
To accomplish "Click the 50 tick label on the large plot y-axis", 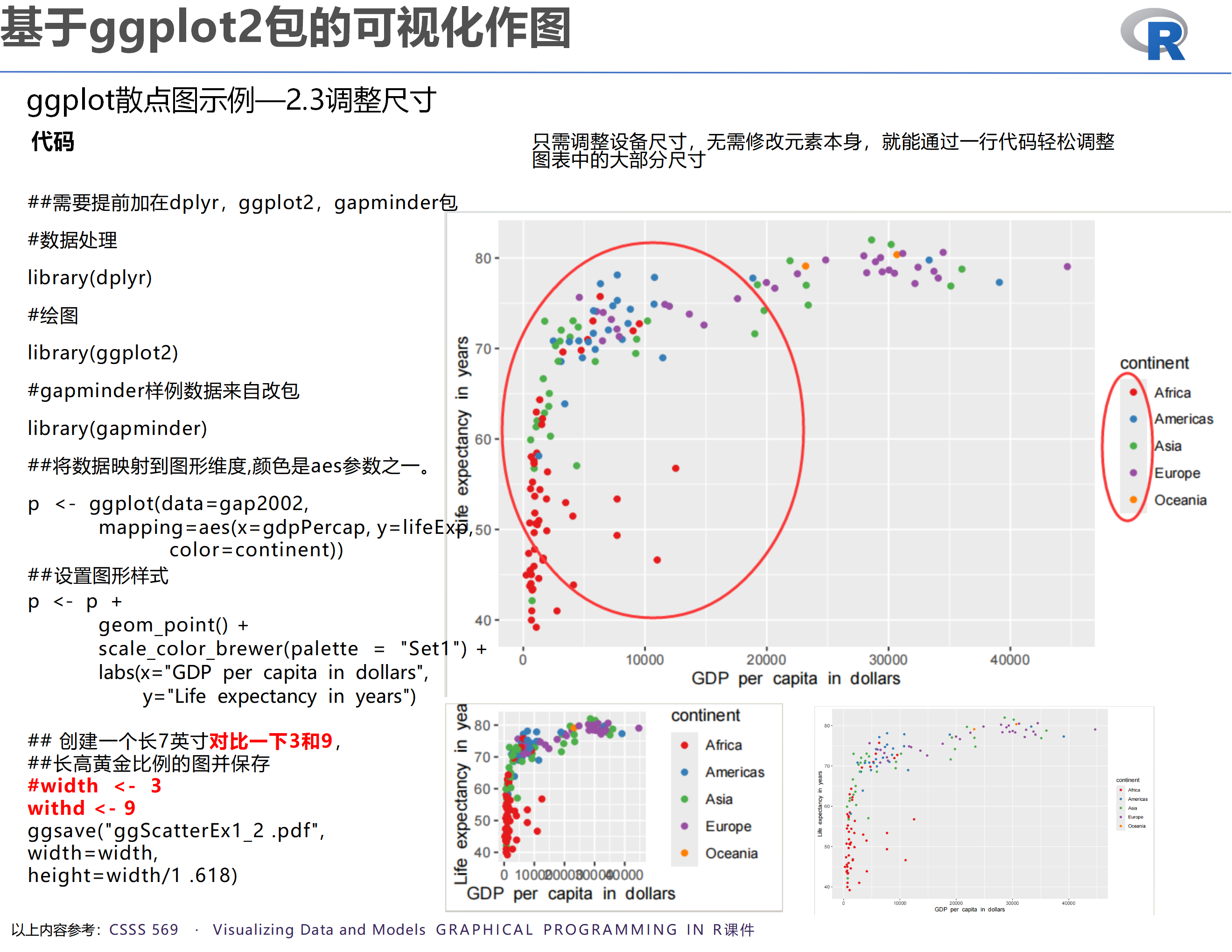I will [483, 530].
